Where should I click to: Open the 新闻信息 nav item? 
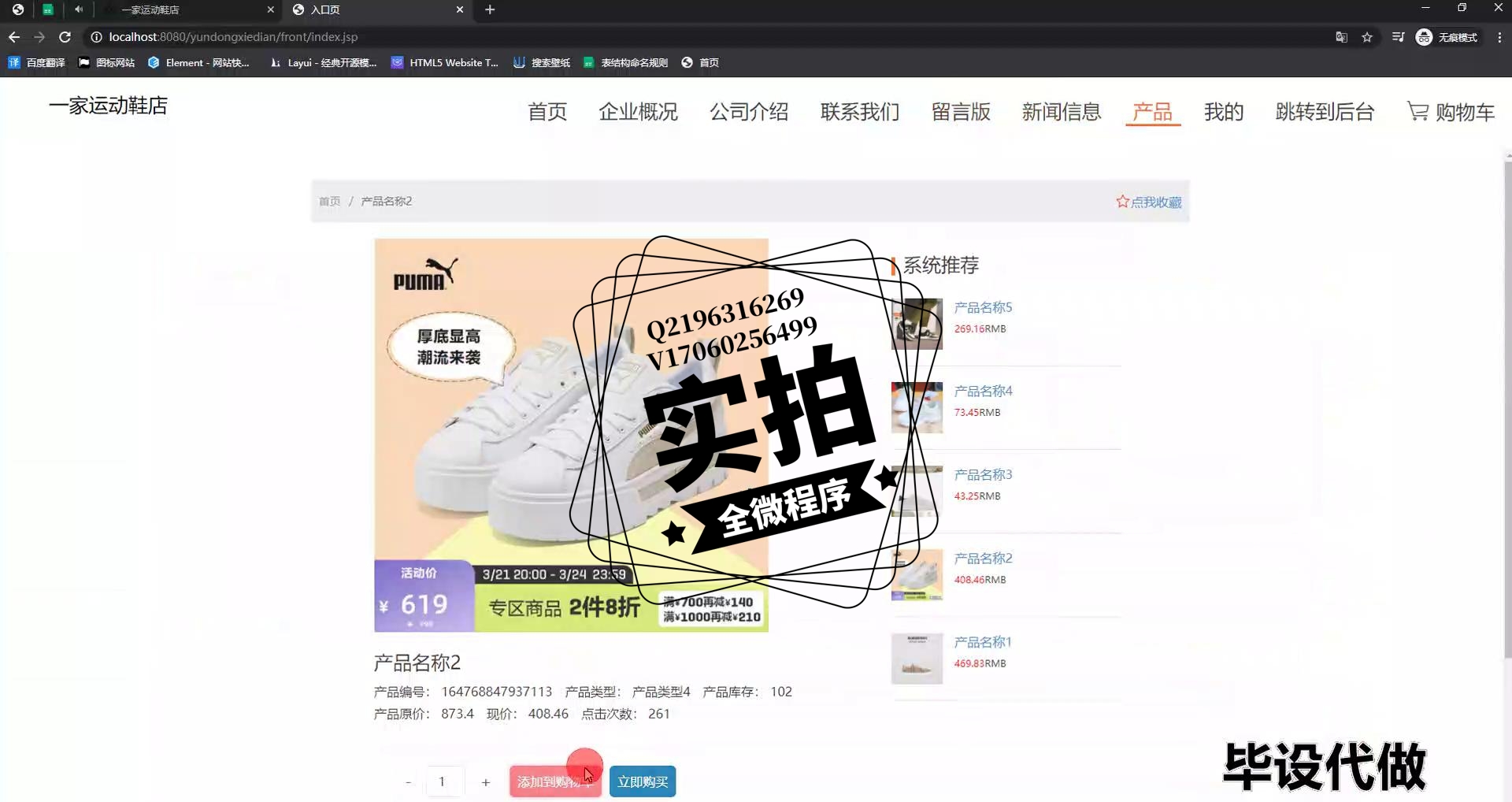(1062, 112)
